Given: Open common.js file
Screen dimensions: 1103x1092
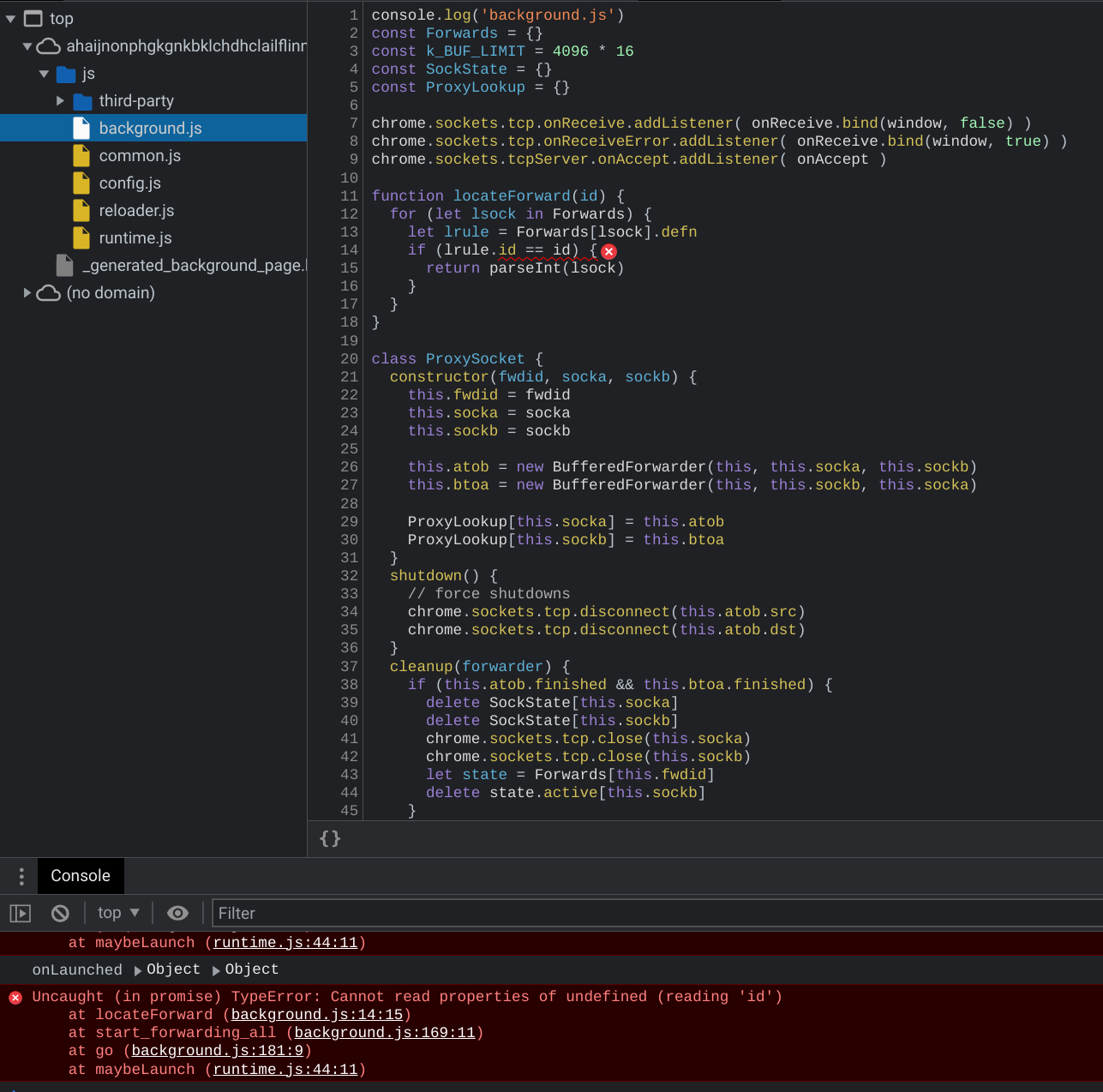Looking at the screenshot, I should (x=153, y=156).
